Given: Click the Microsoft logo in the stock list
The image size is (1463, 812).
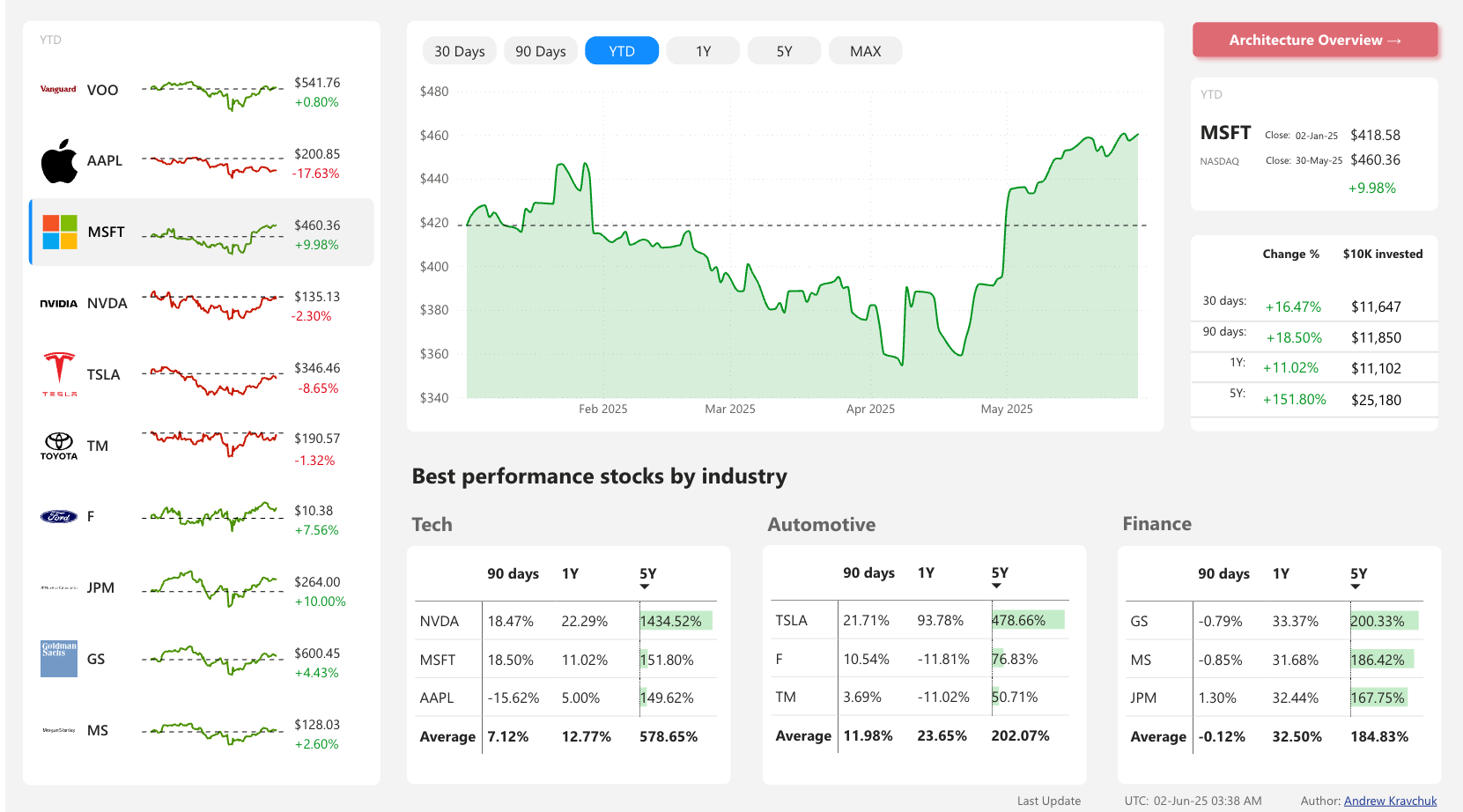Looking at the screenshot, I should click(60, 233).
